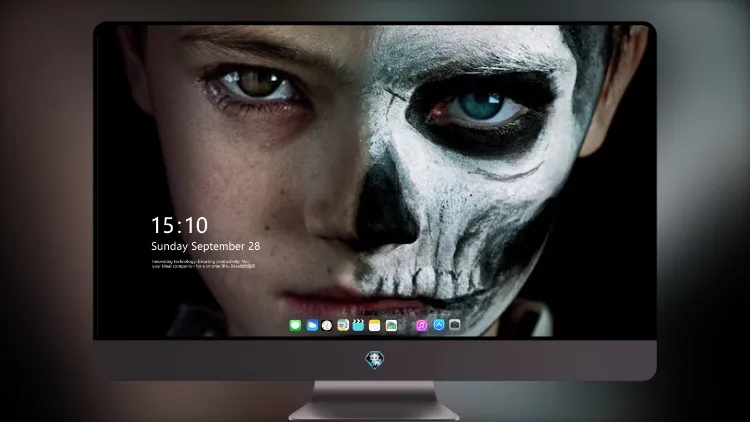The height and width of the screenshot is (422, 750).
Task: Open the Maps icon in the dock
Action: 343,325
